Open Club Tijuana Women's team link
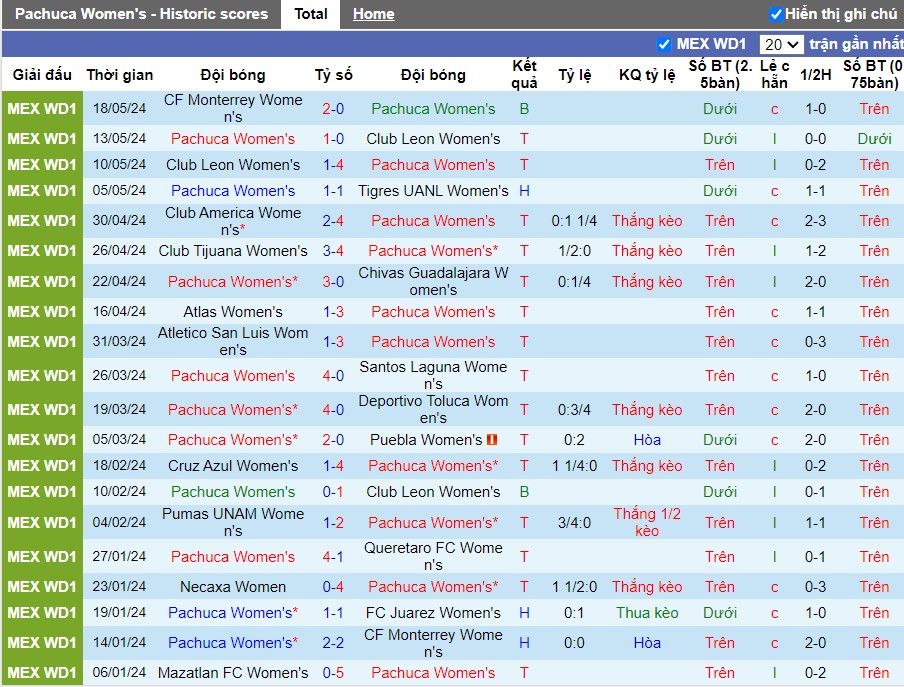The image size is (904, 687). pos(233,251)
